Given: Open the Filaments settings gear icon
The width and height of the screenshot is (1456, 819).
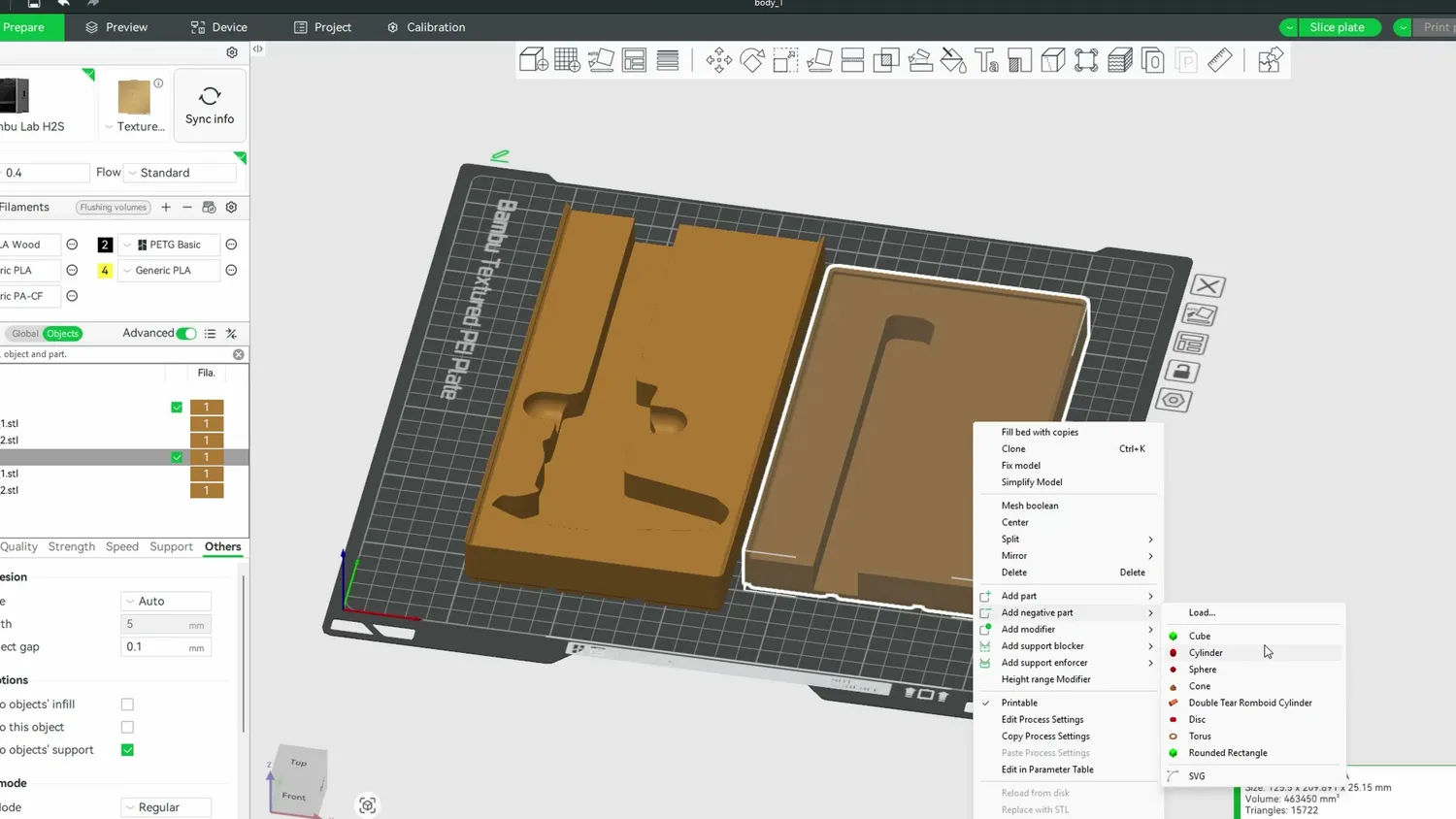Looking at the screenshot, I should [231, 207].
